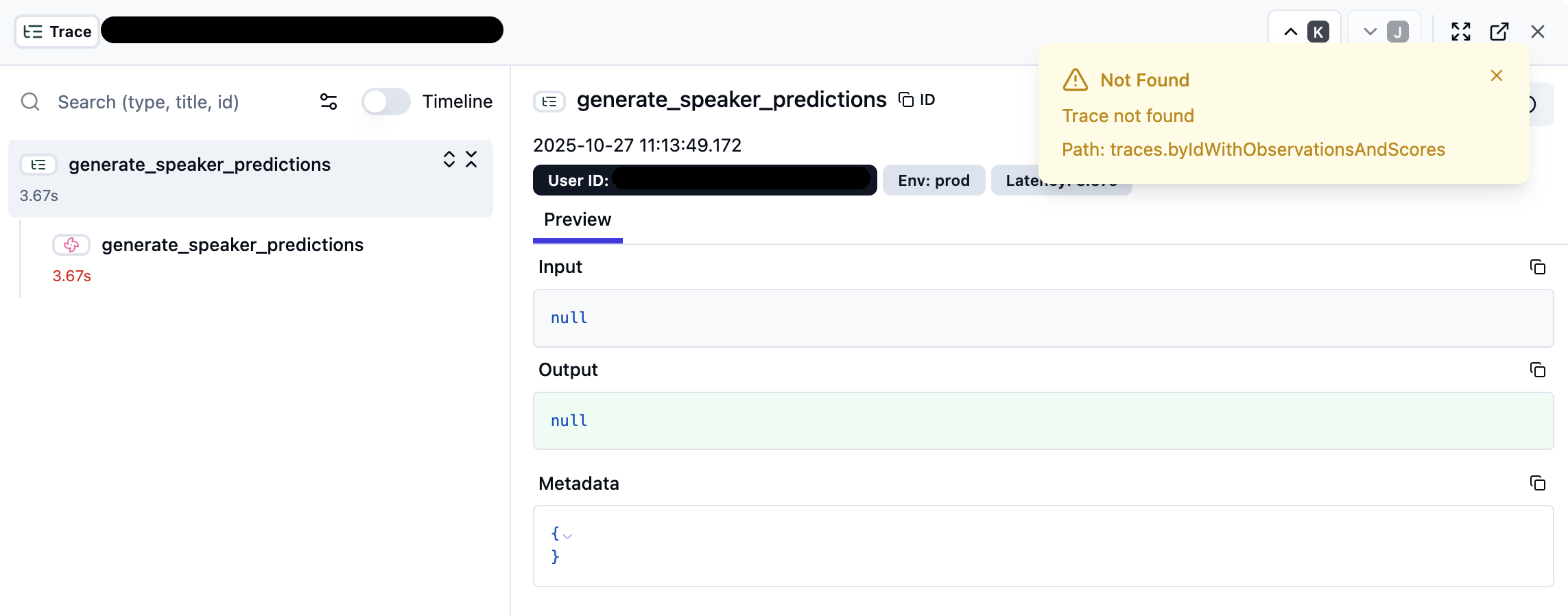Toggle the Timeline switch
Screen dimensions: 1568x616
point(385,102)
